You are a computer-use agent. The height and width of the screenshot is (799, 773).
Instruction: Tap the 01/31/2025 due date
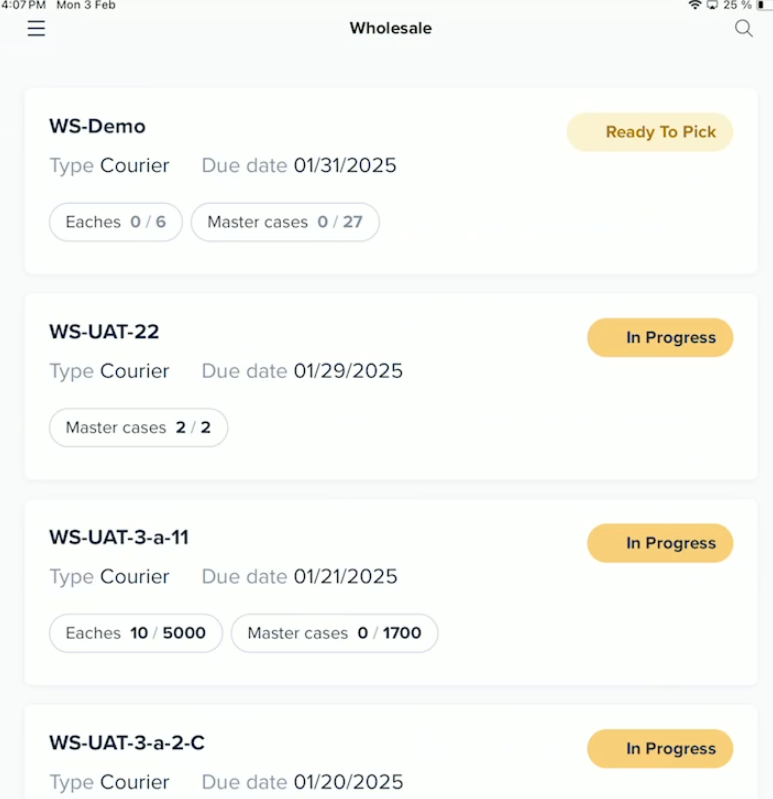(345, 166)
